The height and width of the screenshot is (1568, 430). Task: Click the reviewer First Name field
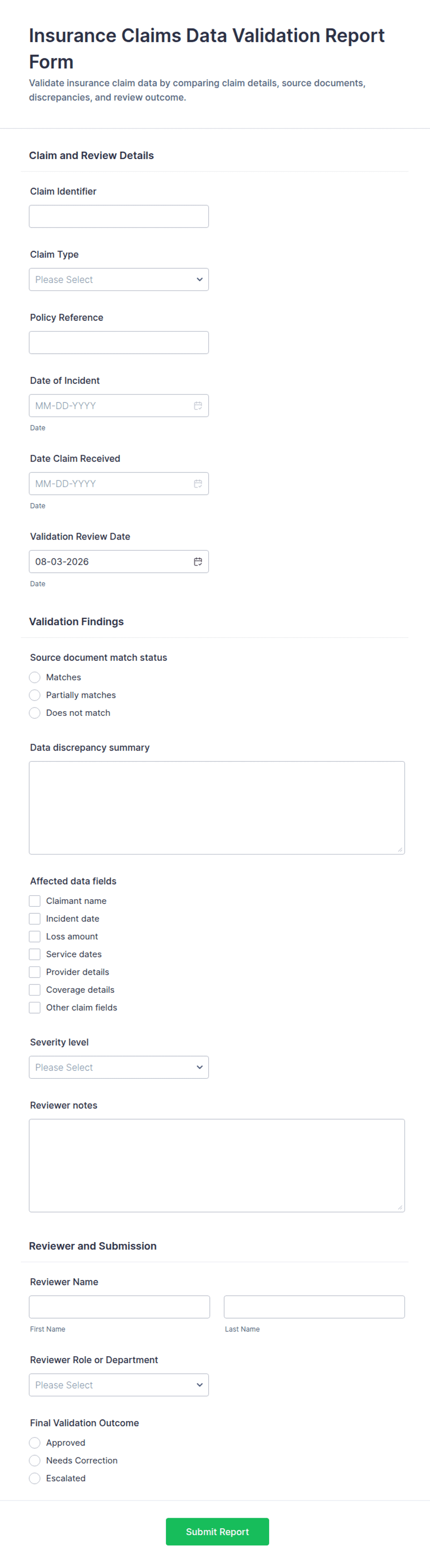tap(119, 1307)
